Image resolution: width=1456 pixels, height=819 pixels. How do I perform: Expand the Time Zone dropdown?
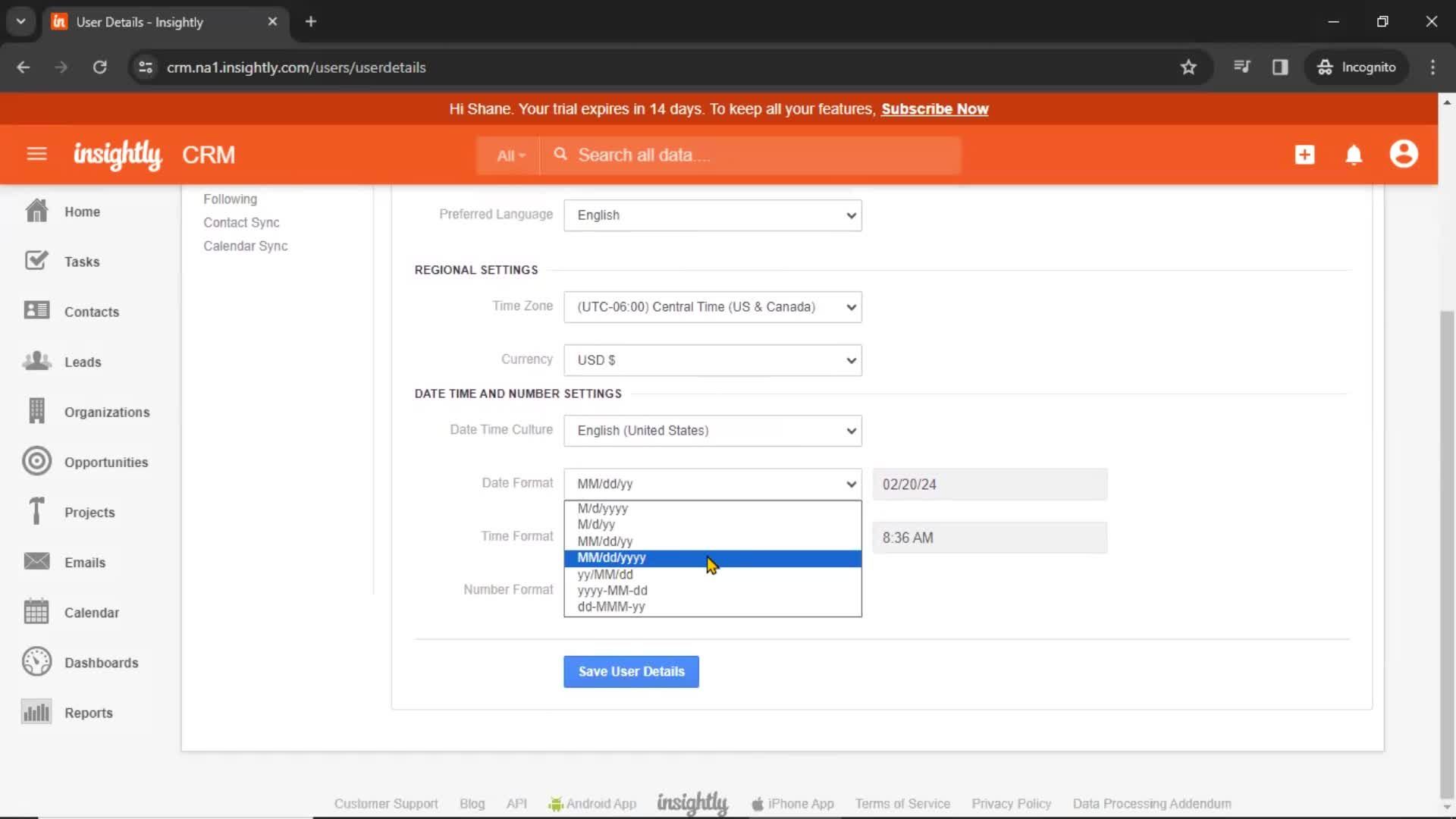click(713, 306)
